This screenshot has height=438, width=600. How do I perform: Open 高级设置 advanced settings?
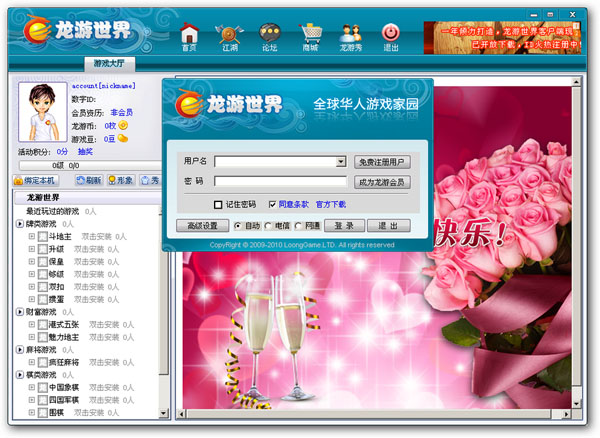(x=202, y=226)
